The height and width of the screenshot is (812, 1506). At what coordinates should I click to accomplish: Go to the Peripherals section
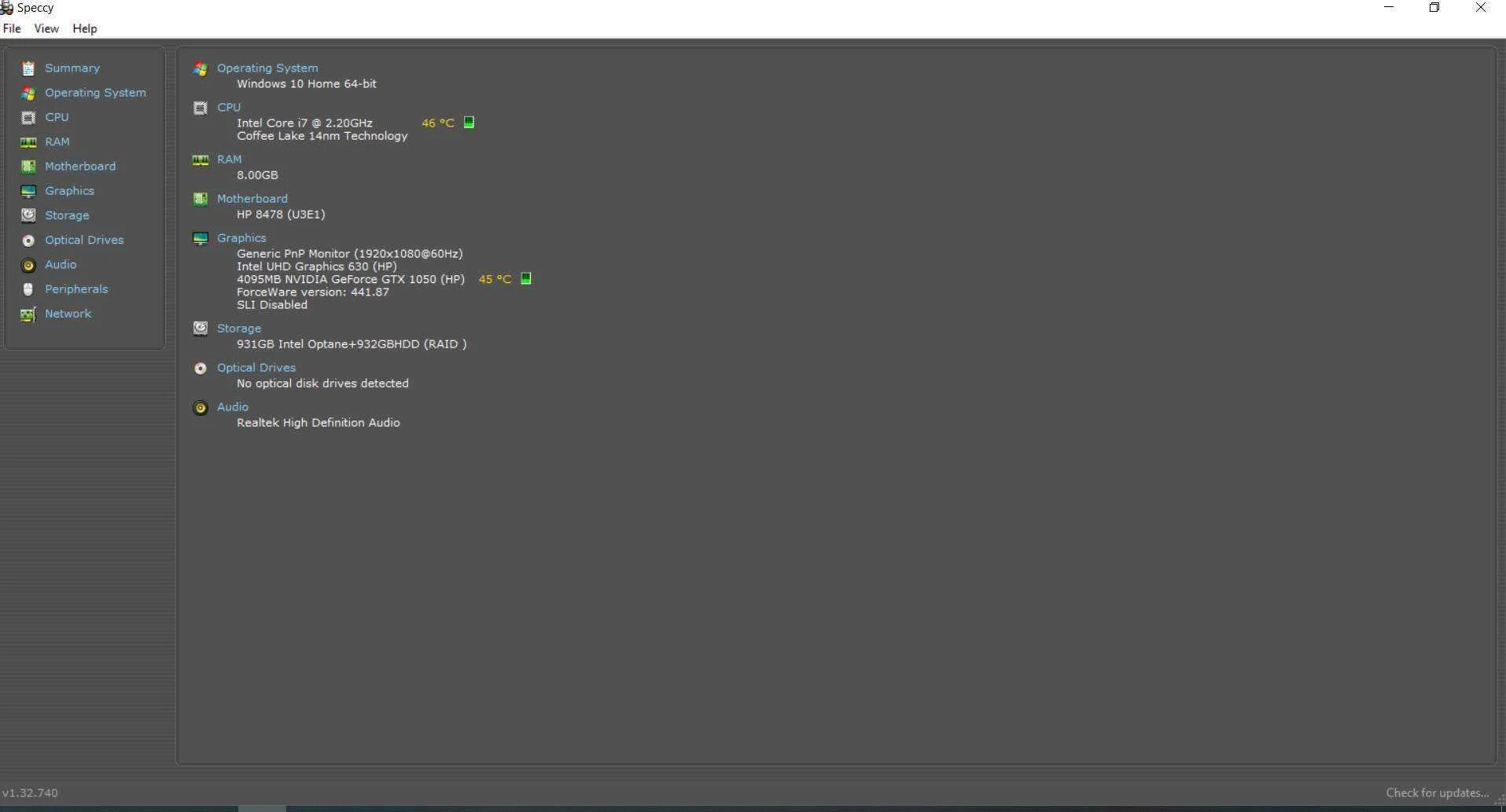click(x=76, y=289)
